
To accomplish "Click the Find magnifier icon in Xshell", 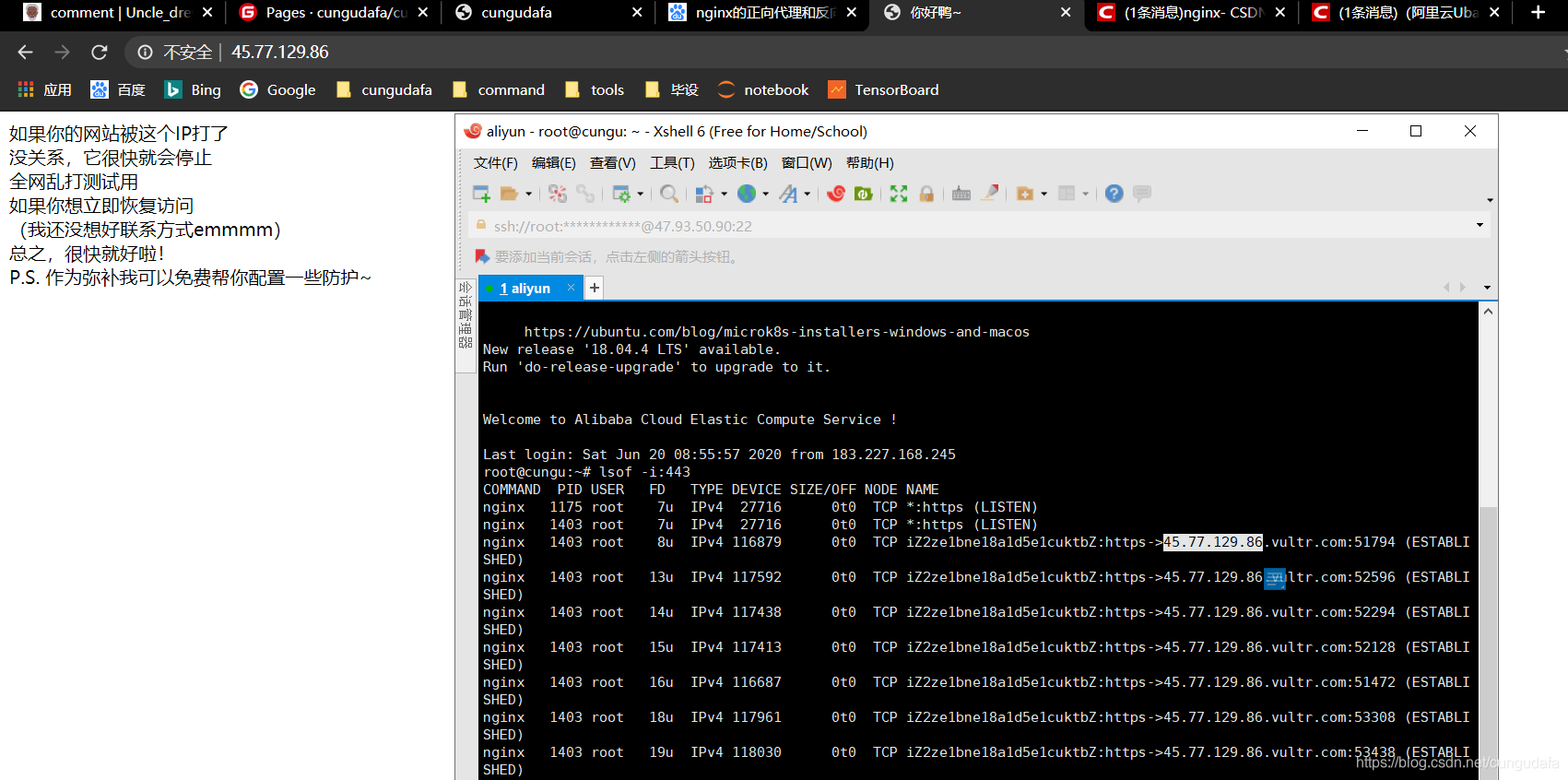I will tap(669, 194).
